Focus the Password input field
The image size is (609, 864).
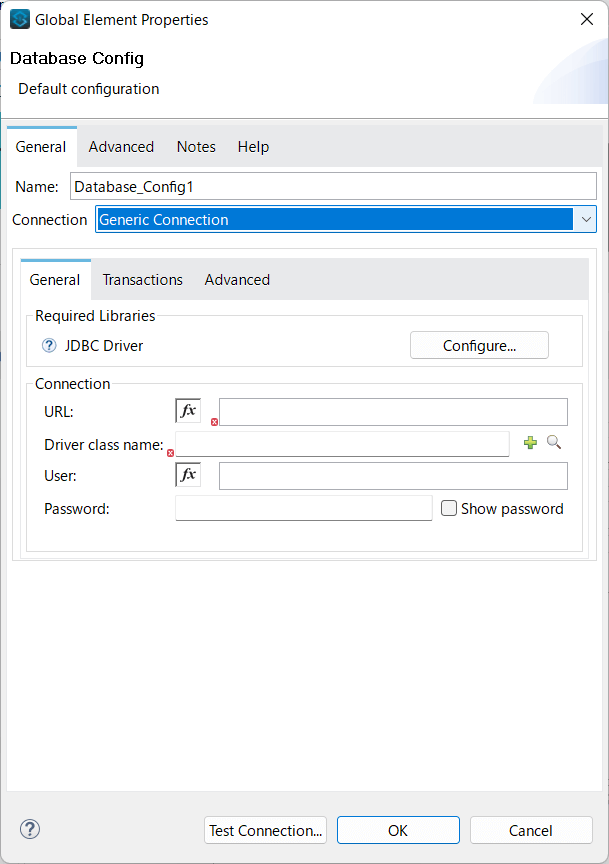coord(303,508)
